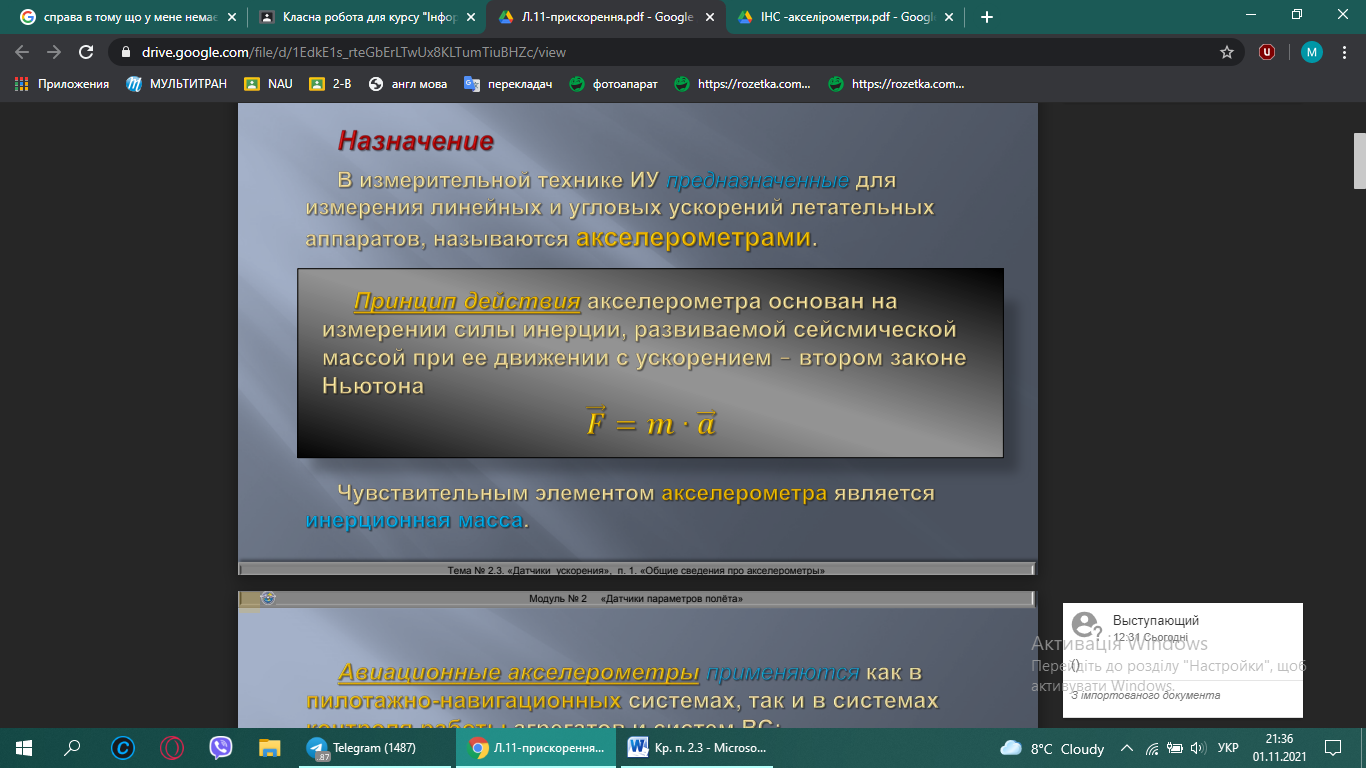Open фотоапарат bookmark
The height and width of the screenshot is (768, 1366).
tap(614, 84)
